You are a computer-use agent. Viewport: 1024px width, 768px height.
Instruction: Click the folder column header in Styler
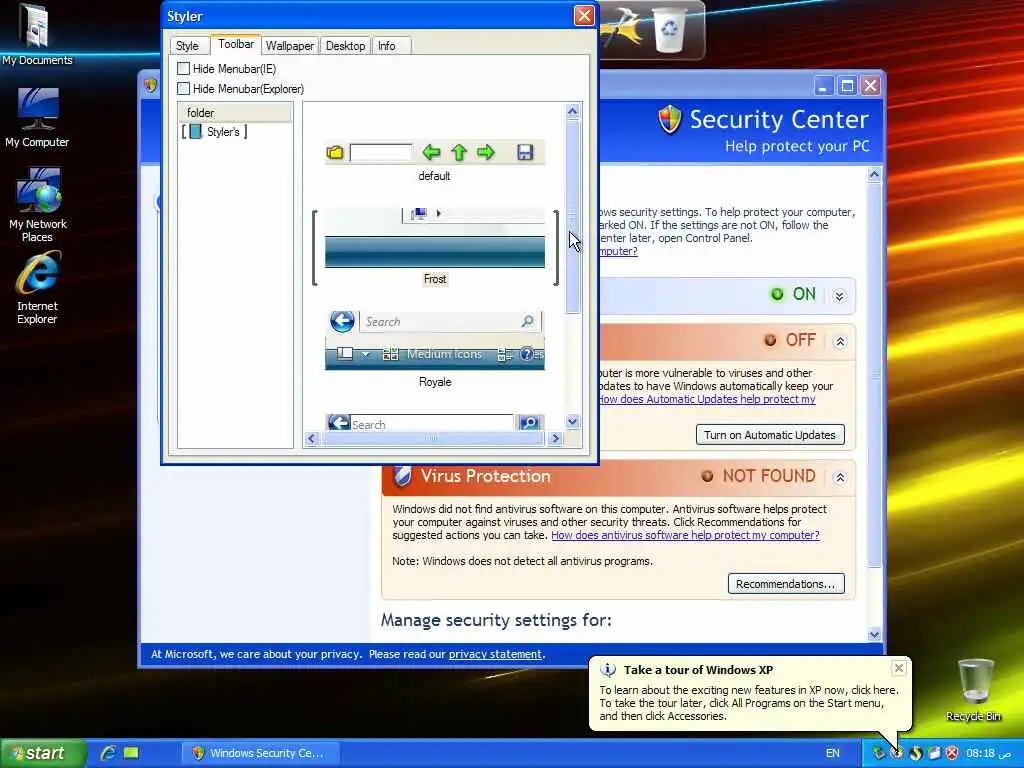[x=235, y=112]
